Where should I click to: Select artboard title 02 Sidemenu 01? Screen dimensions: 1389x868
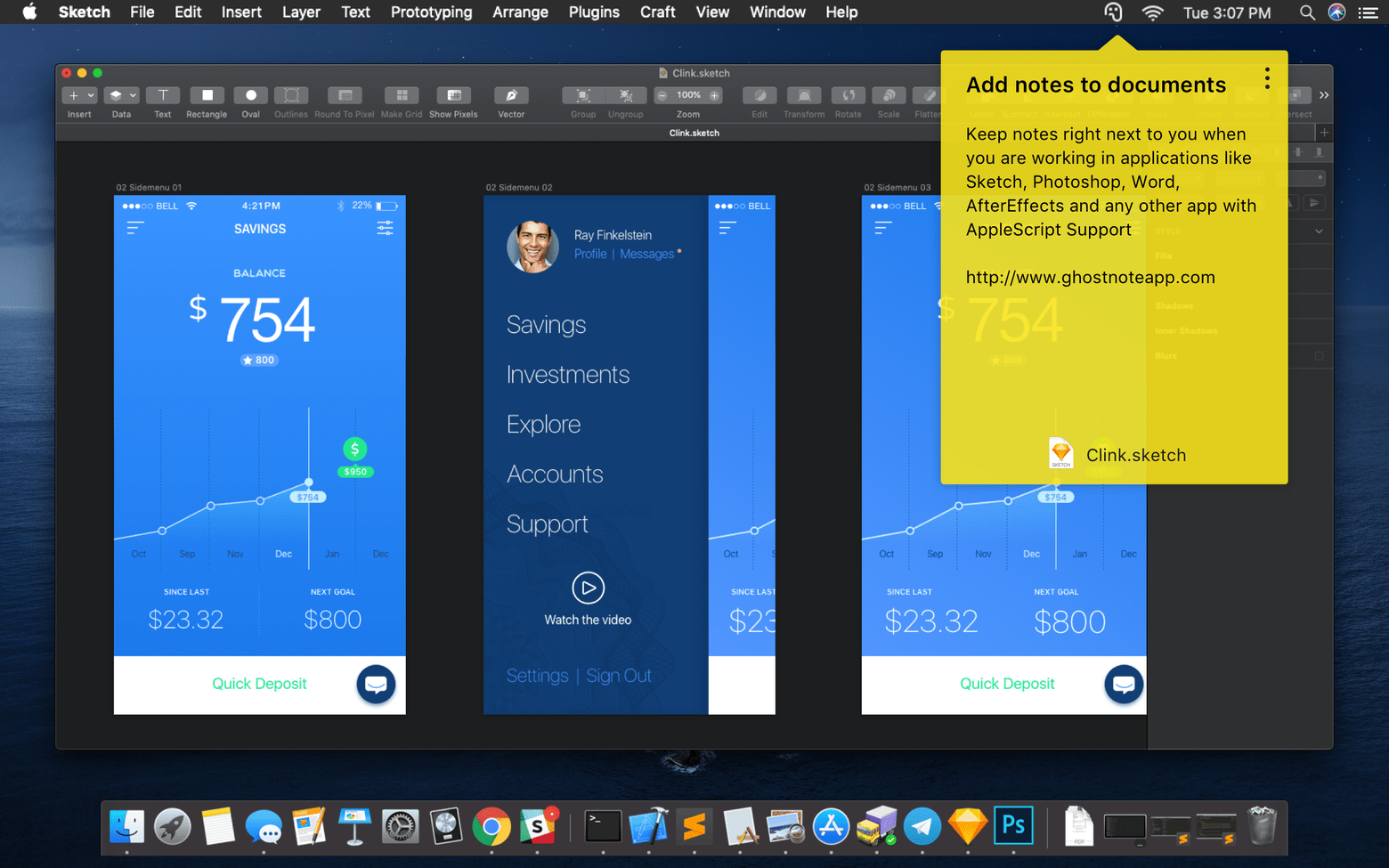click(149, 188)
